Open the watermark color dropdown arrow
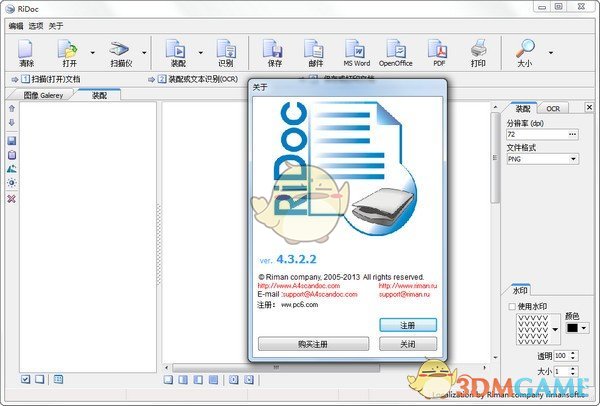 click(x=584, y=328)
